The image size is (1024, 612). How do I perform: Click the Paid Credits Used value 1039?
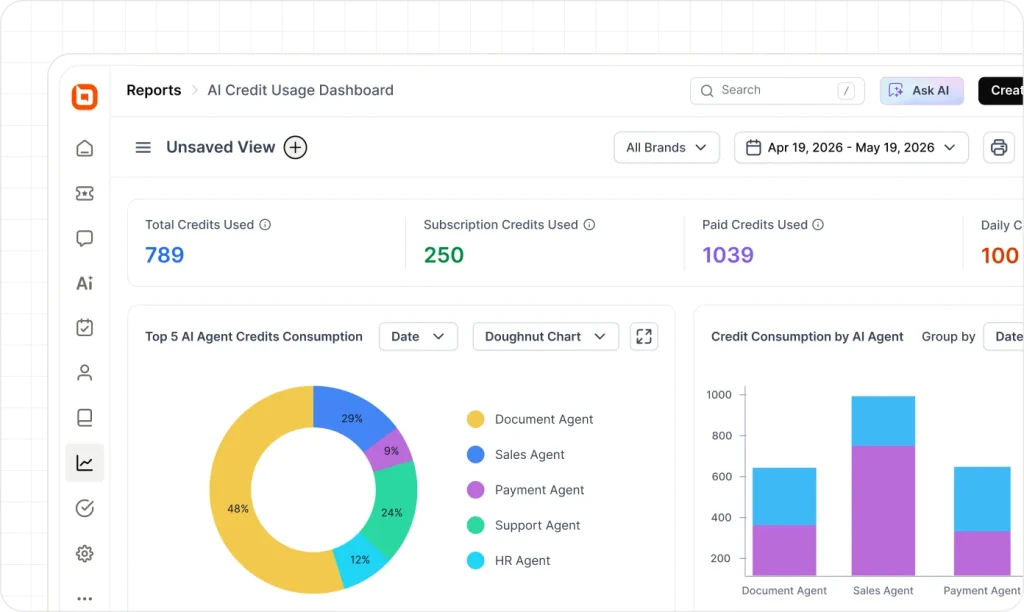[x=728, y=255]
